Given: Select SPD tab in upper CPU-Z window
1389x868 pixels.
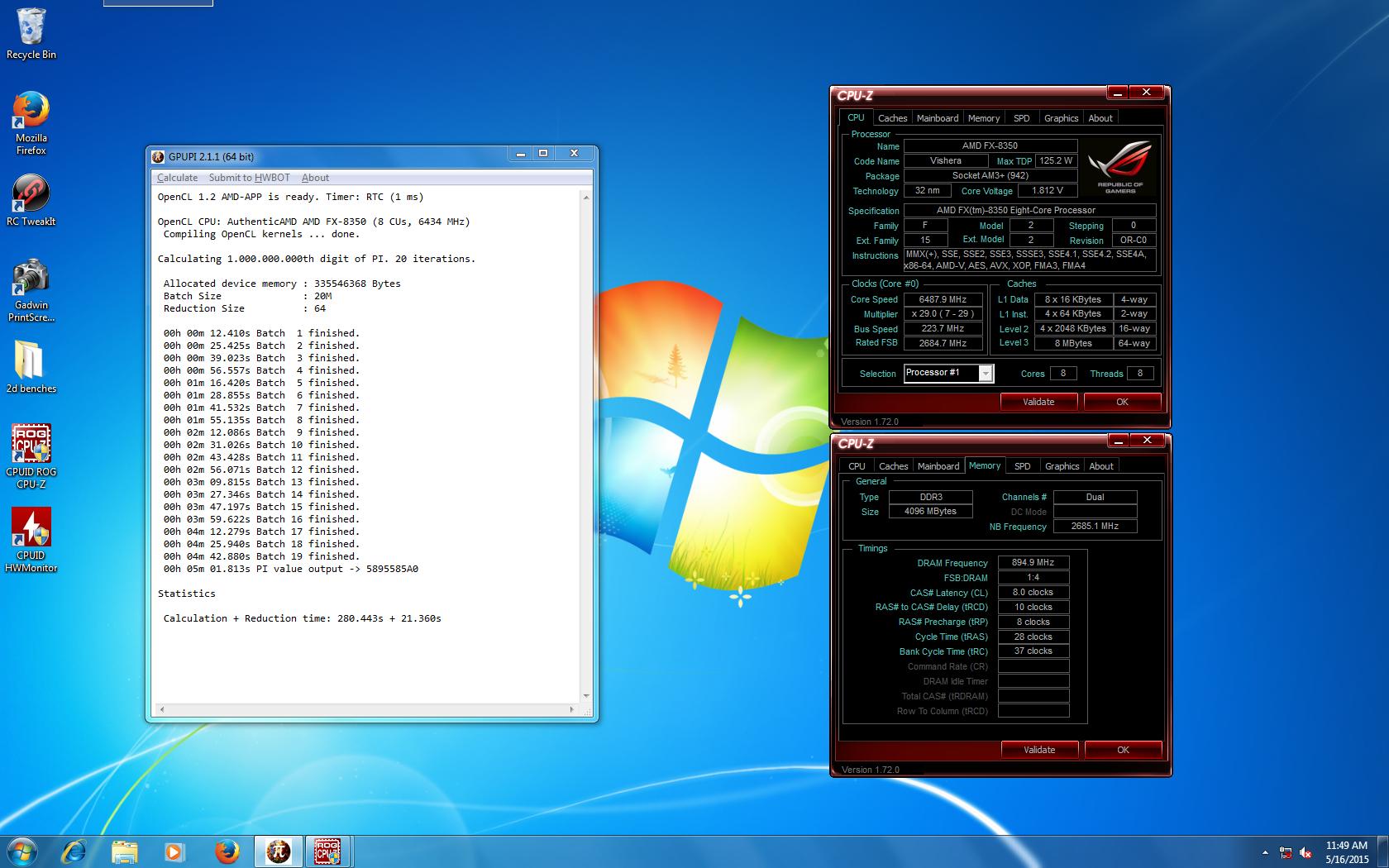Looking at the screenshot, I should coord(1022,118).
